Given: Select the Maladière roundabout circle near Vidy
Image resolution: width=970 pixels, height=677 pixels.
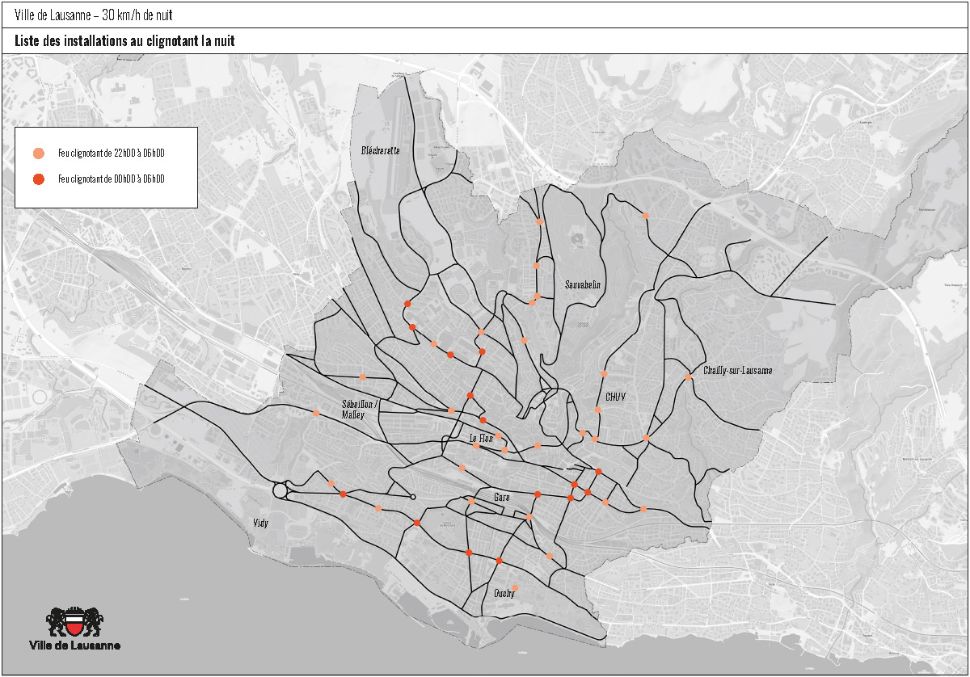Looking at the screenshot, I should (280, 491).
